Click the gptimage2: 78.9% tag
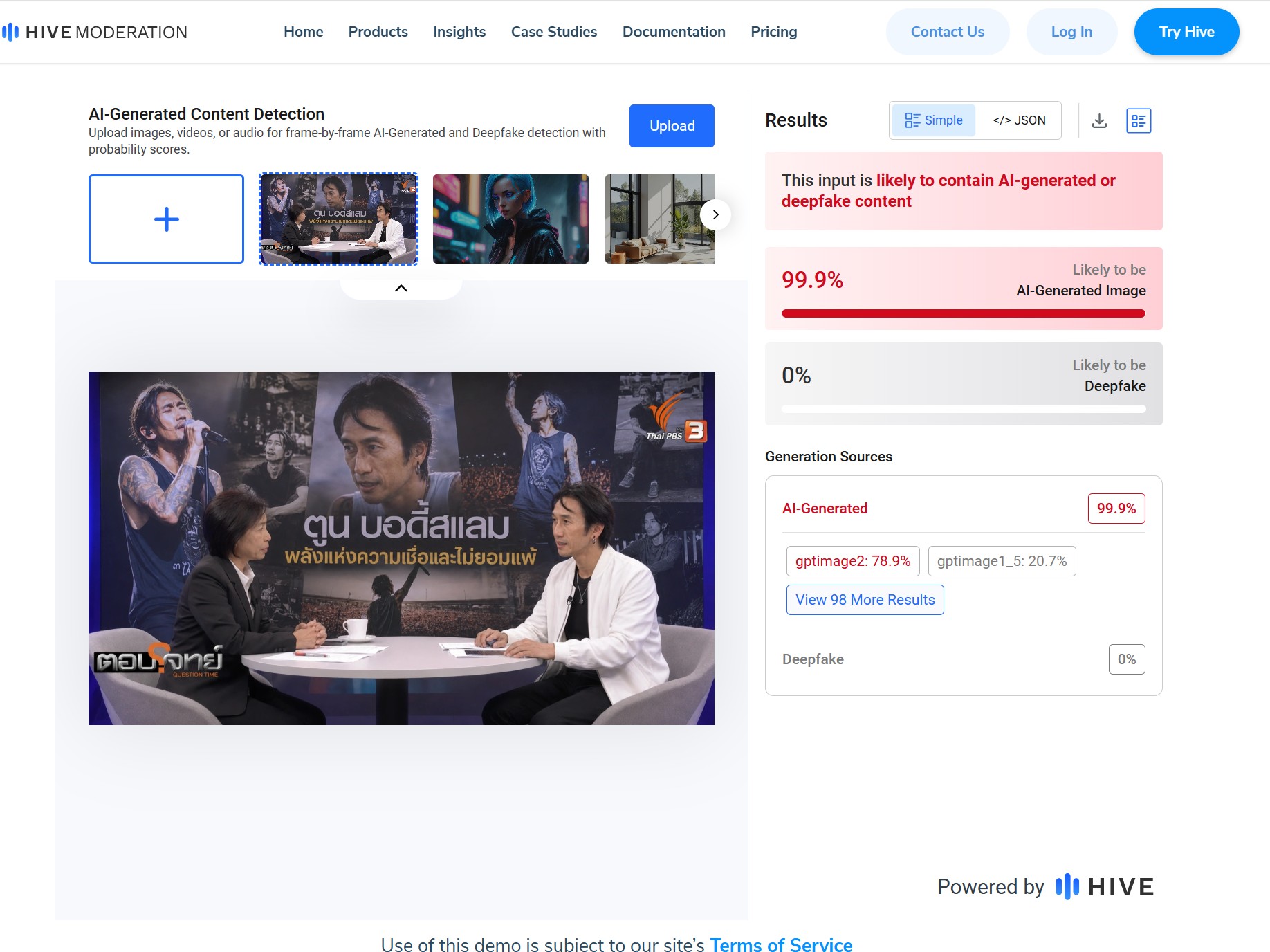 [853, 561]
